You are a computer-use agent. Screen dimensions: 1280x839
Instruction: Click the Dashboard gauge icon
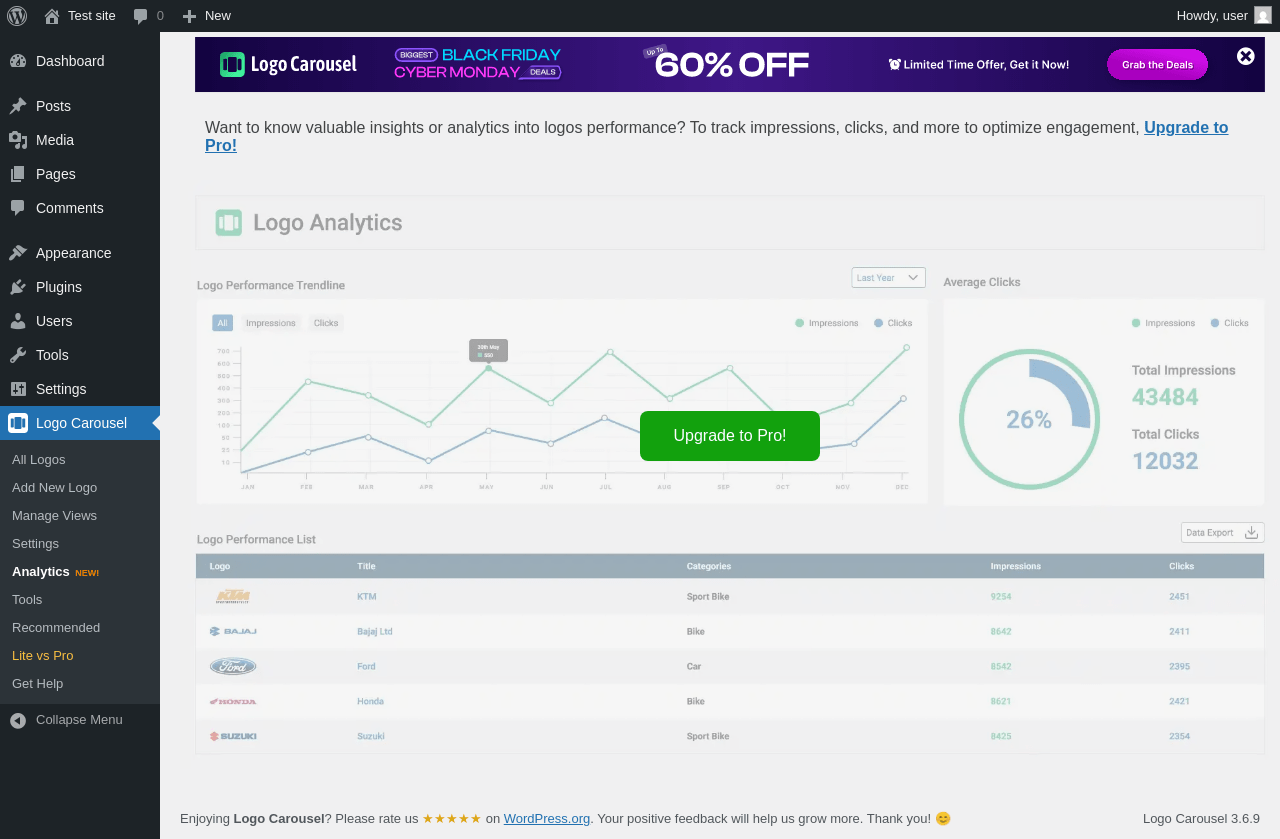[x=18, y=61]
